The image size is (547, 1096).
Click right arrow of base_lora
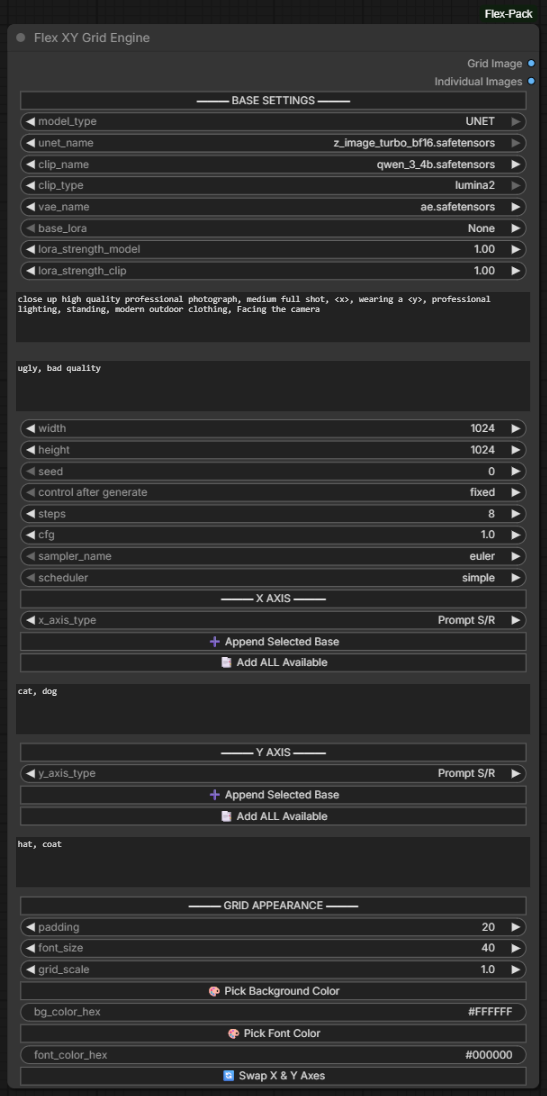516,229
